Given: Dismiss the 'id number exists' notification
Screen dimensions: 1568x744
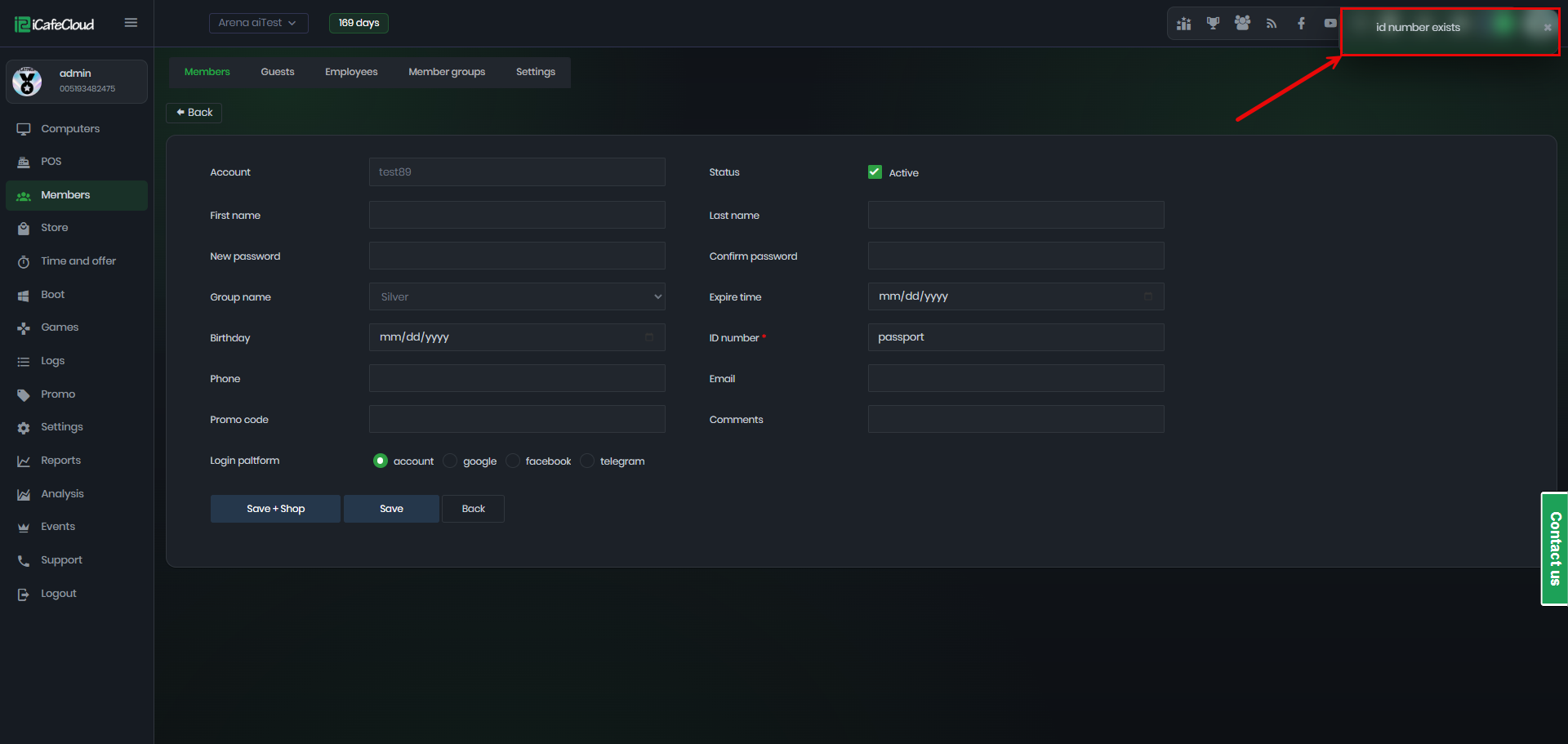Looking at the screenshot, I should pyautogui.click(x=1547, y=28).
